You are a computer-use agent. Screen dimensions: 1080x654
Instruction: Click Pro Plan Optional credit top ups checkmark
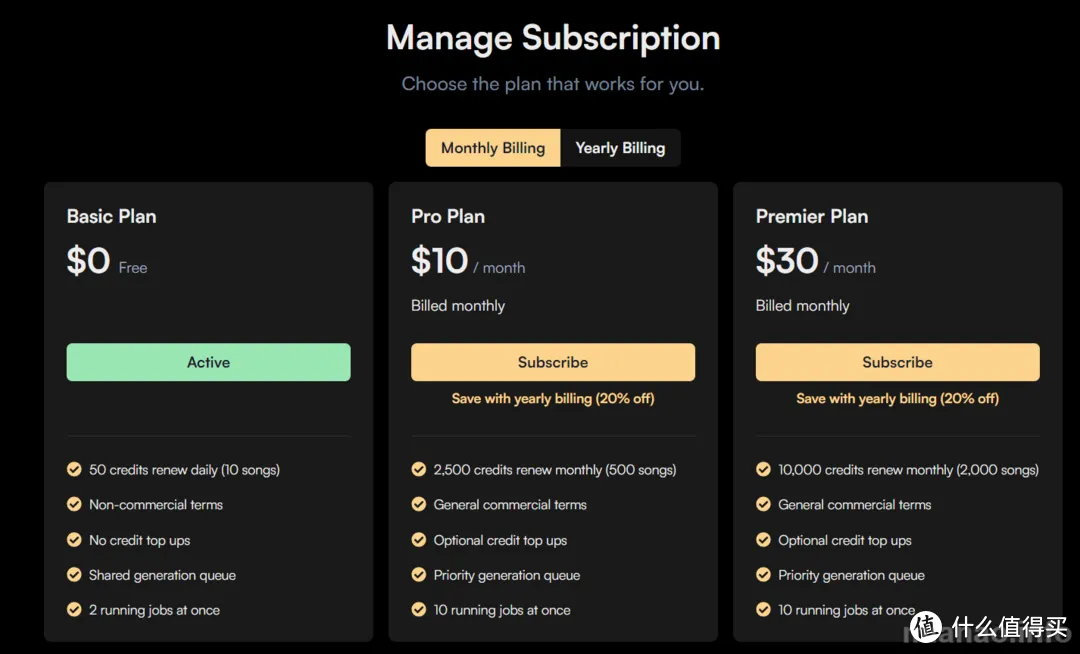418,540
